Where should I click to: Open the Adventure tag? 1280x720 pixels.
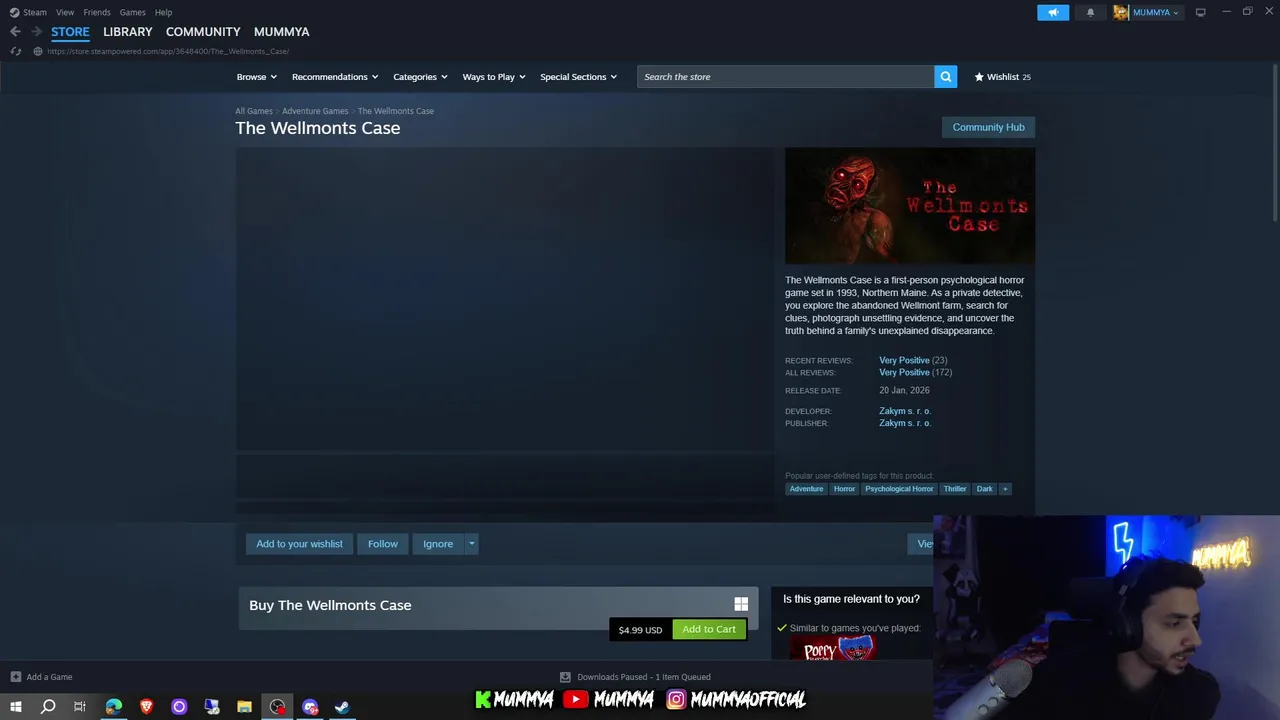point(806,489)
